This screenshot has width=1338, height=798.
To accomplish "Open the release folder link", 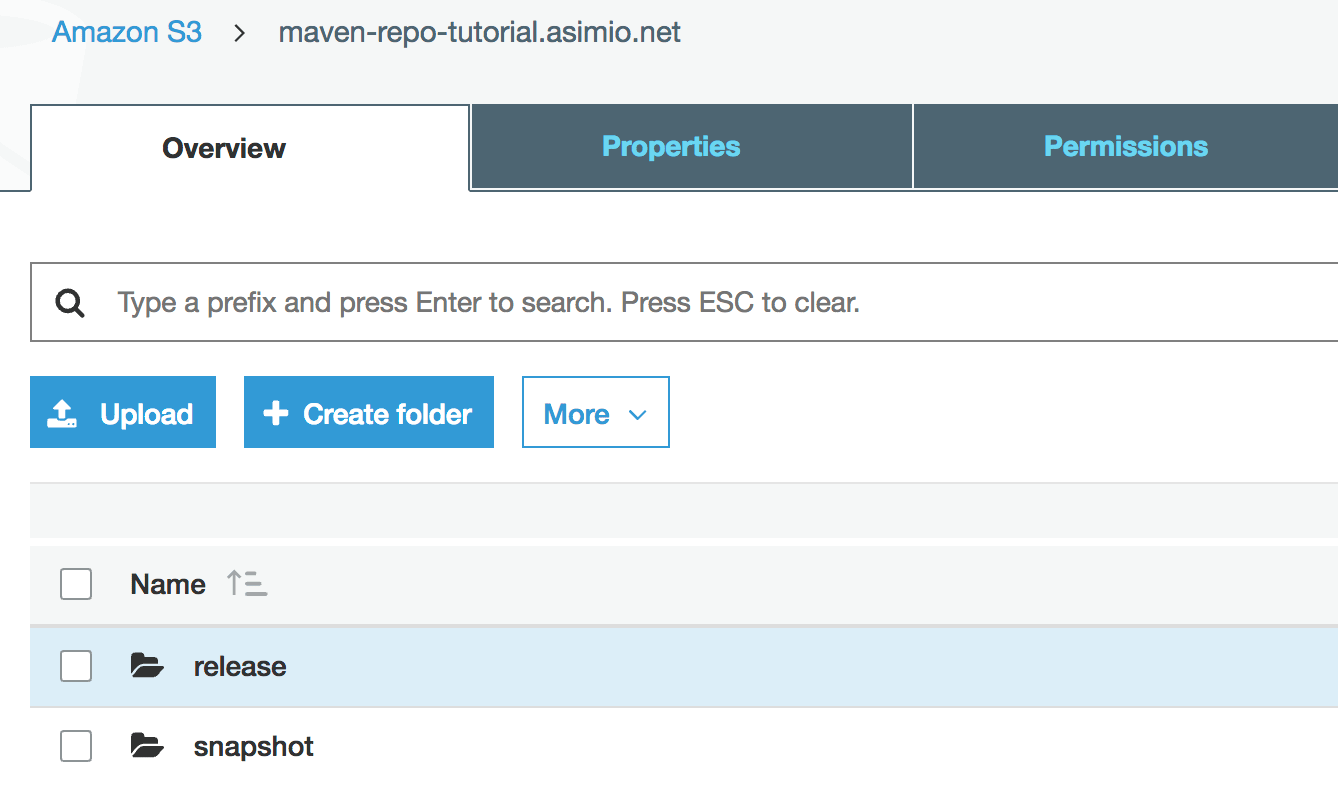I will coord(240,667).
